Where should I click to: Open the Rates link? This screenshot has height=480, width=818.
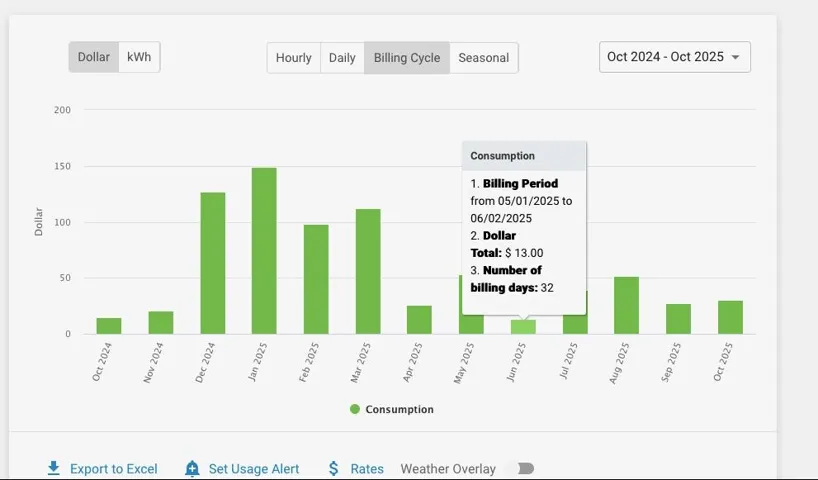[367, 468]
